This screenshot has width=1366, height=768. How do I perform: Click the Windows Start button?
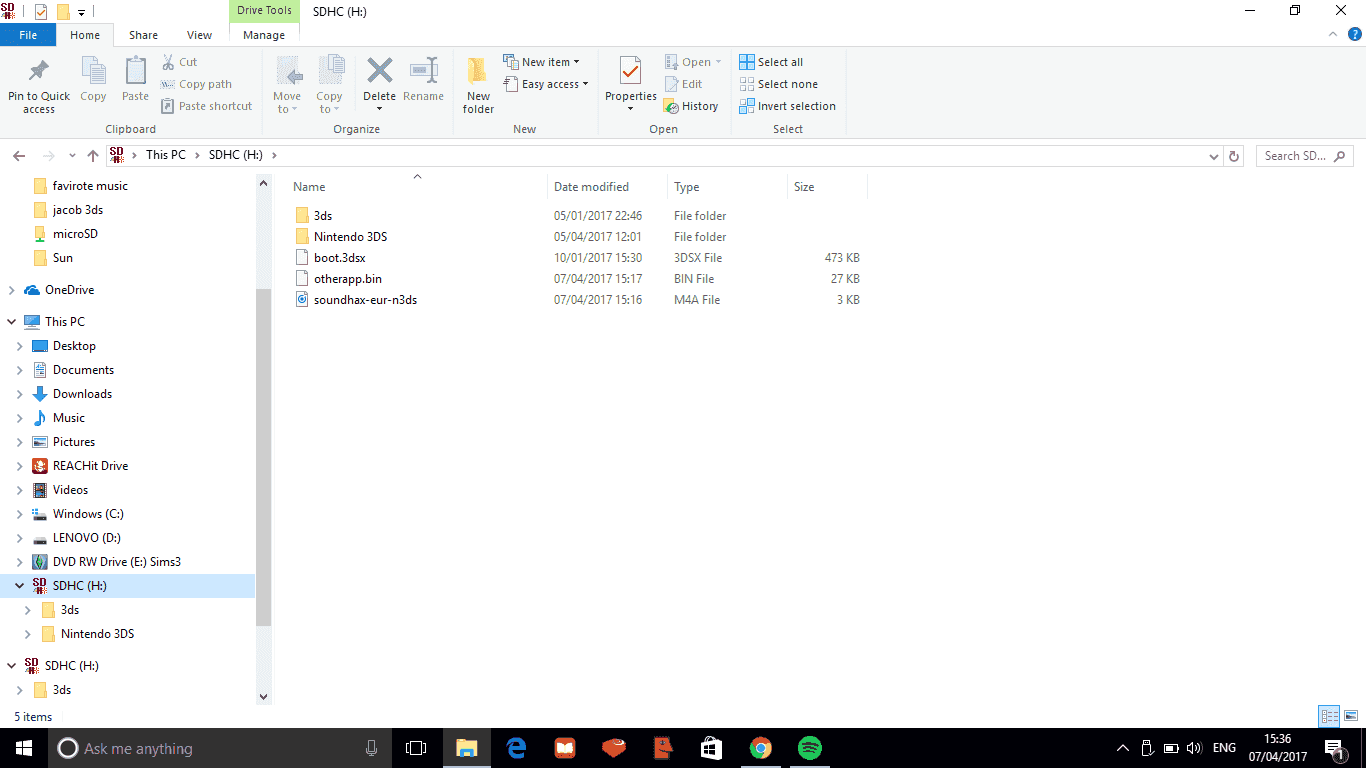pos(24,748)
